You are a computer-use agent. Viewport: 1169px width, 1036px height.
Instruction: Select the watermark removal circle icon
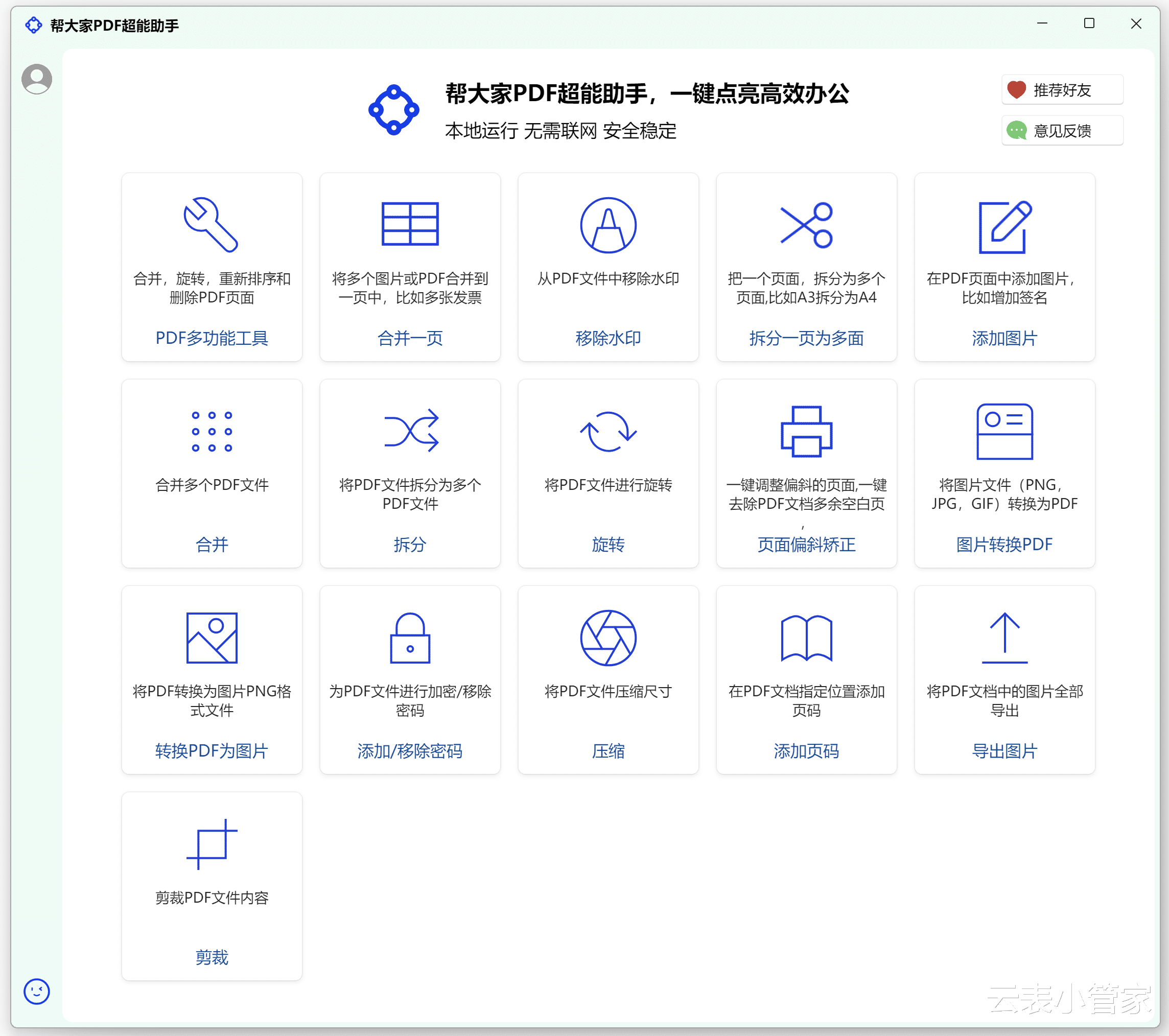point(607,225)
